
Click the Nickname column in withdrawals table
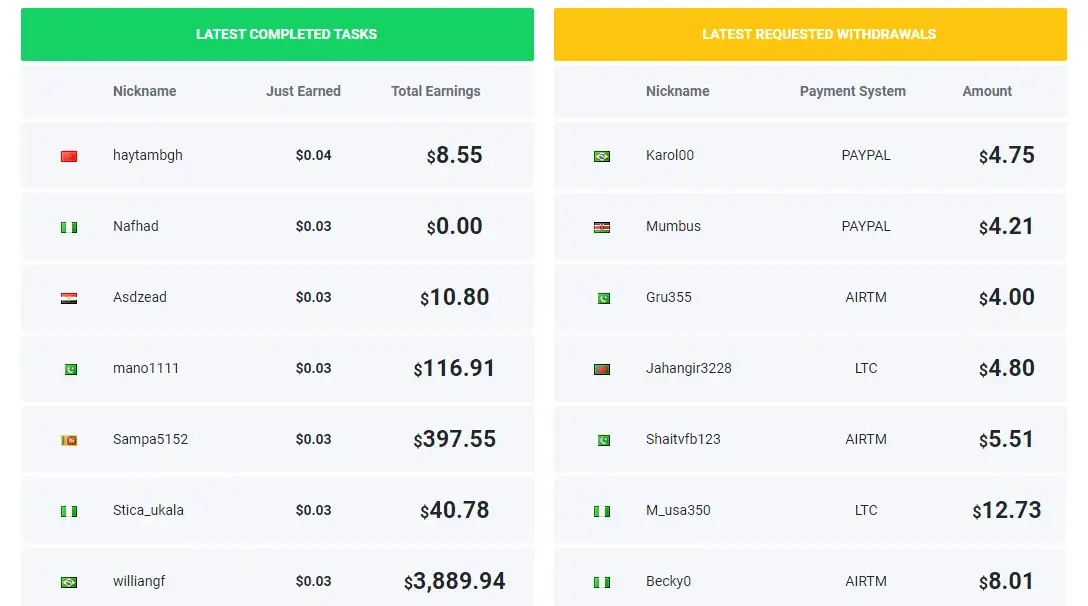(x=677, y=91)
